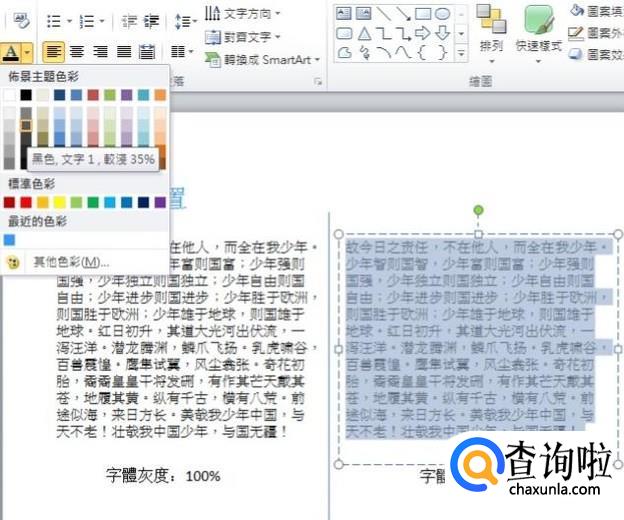This screenshot has height=520, width=624.
Task: Choose yellow in the standard colors
Action: [60, 203]
